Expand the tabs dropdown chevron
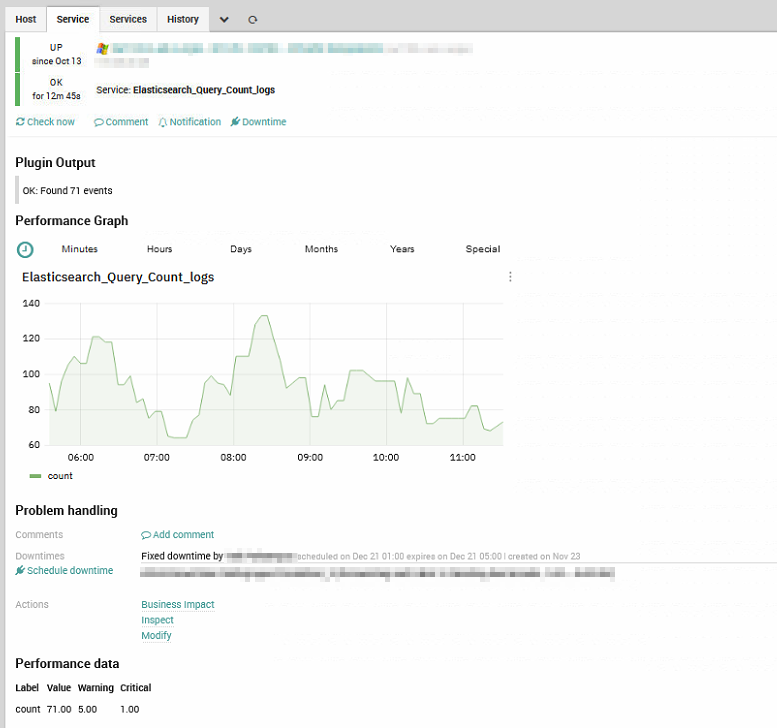Image resolution: width=777 pixels, height=728 pixels. (x=224, y=20)
